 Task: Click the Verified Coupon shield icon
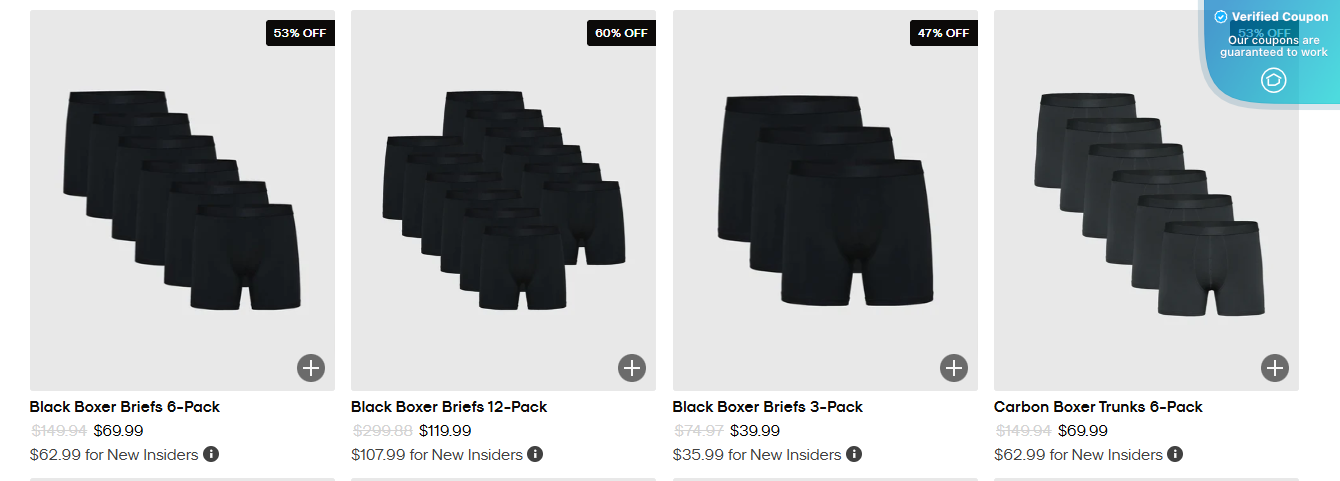pyautogui.click(x=1273, y=80)
